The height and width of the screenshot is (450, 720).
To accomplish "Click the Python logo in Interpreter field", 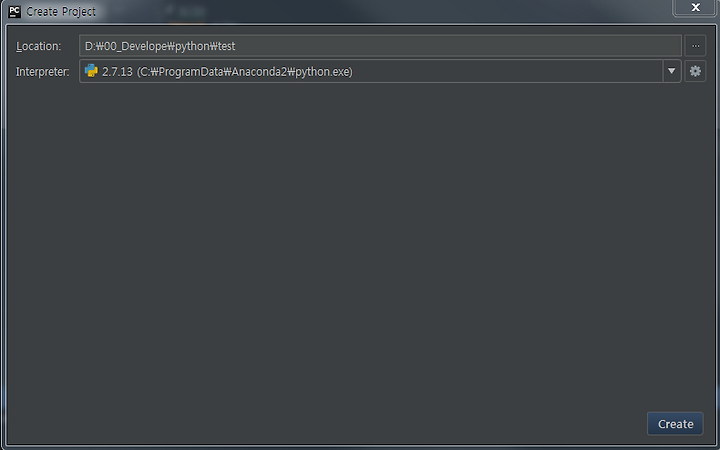I will (x=91, y=71).
